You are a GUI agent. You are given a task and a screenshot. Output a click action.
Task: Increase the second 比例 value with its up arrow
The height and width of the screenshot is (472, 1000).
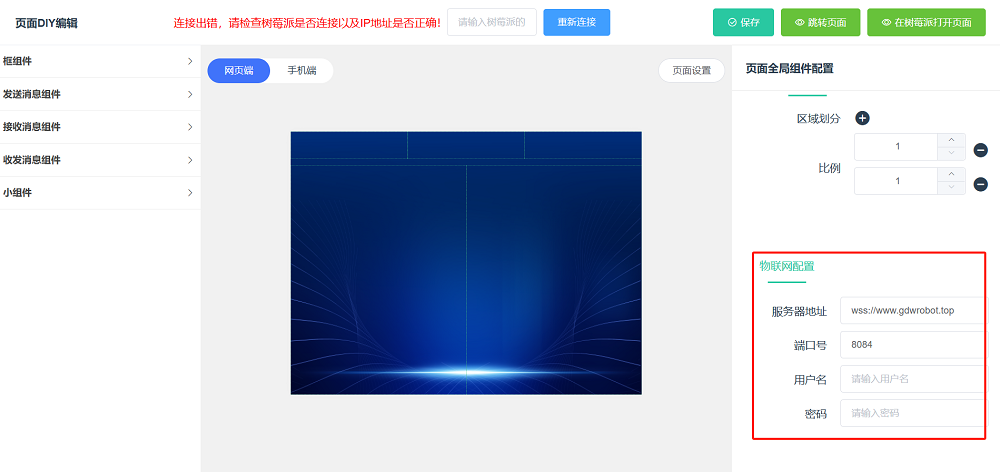point(952,174)
